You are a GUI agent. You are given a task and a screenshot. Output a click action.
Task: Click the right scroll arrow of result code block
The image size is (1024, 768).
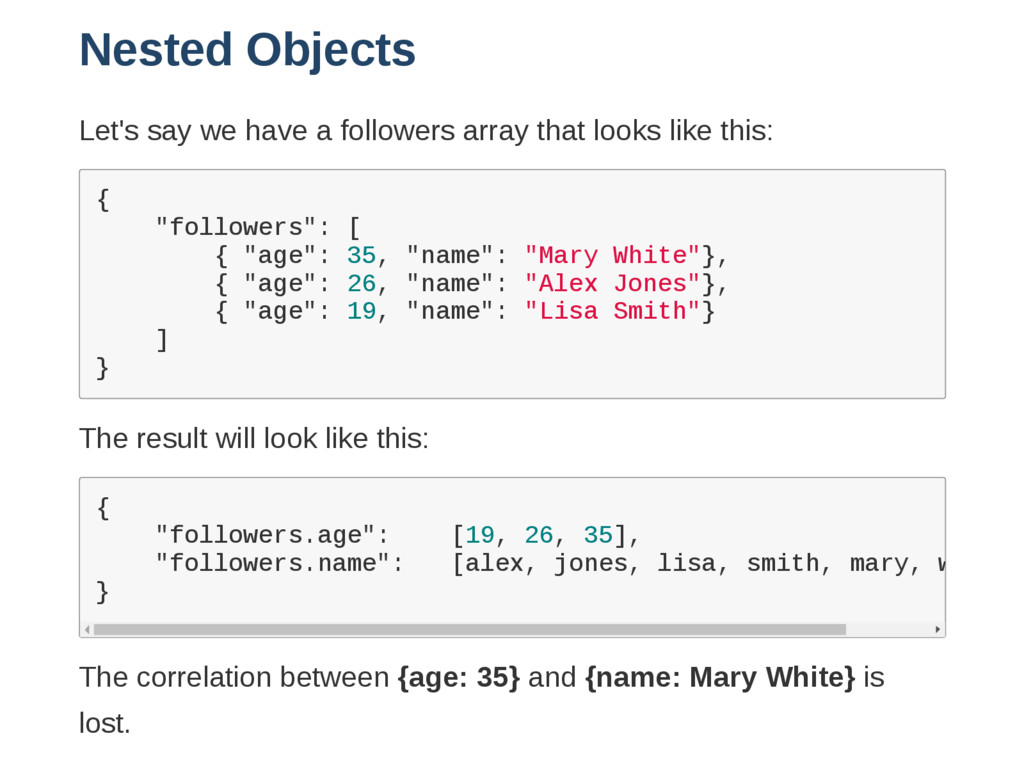pos(938,630)
